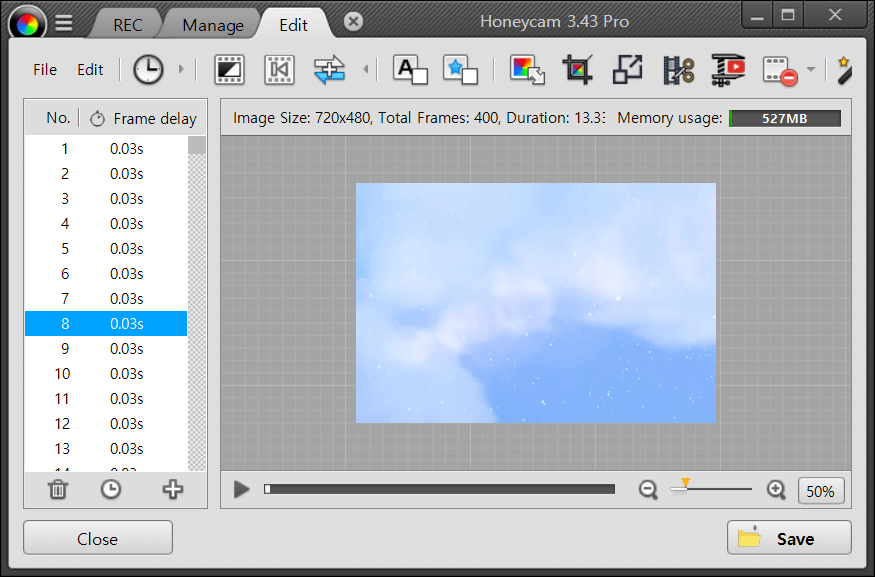Switch to the Manage tab
The image size is (875, 577).
tap(213, 25)
